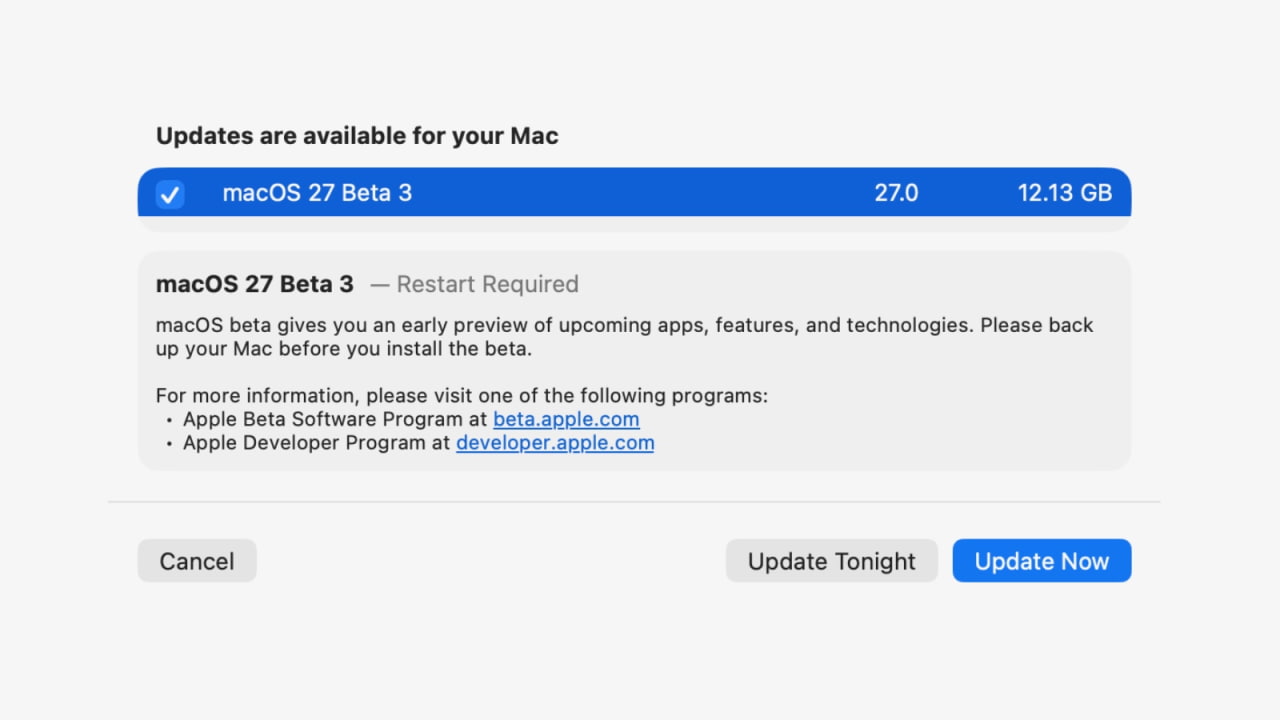Image resolution: width=1280 pixels, height=720 pixels.
Task: Click the 12.13 GB size value
Action: 1065,193
